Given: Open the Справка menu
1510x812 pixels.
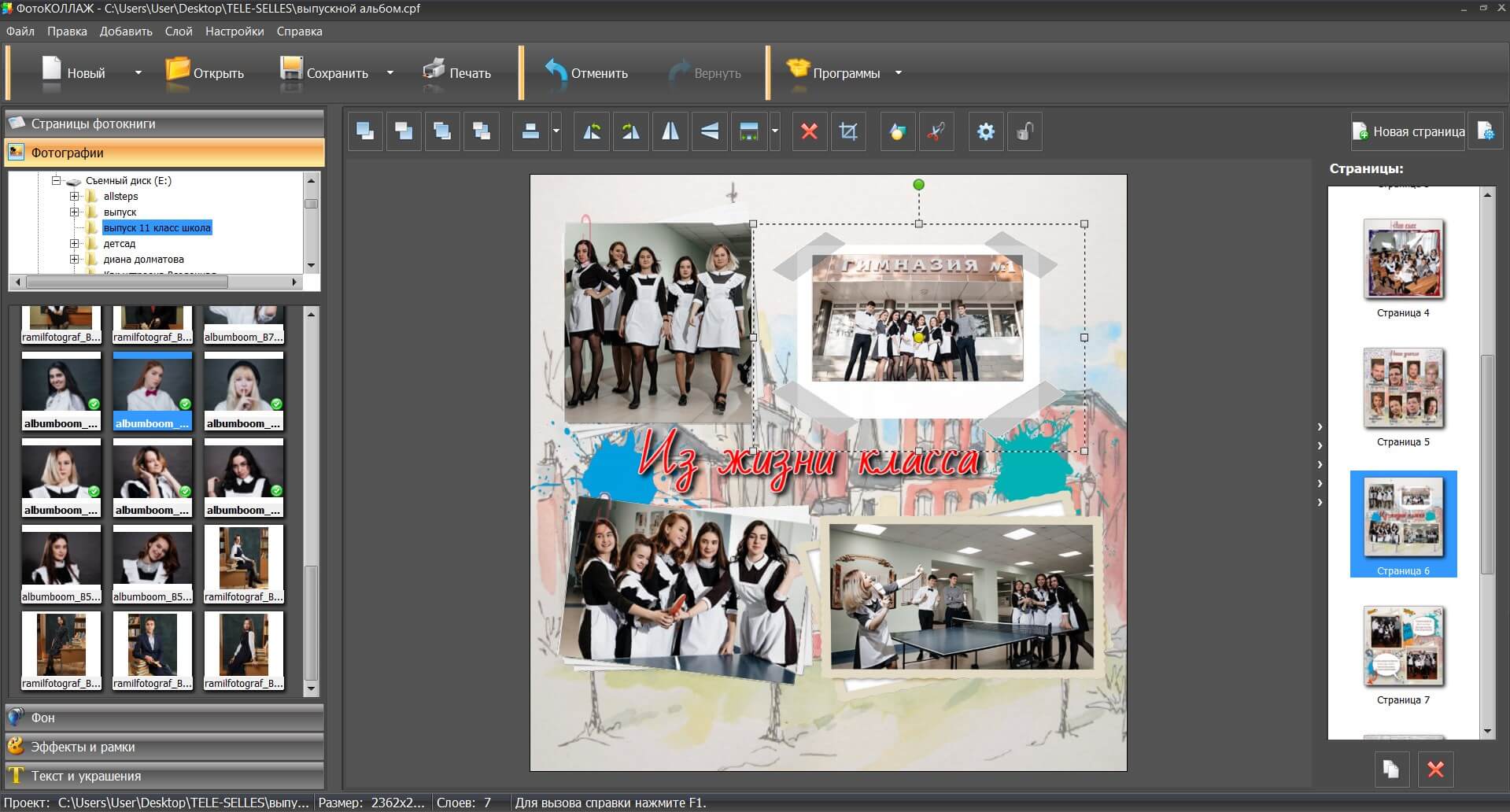Looking at the screenshot, I should [299, 31].
